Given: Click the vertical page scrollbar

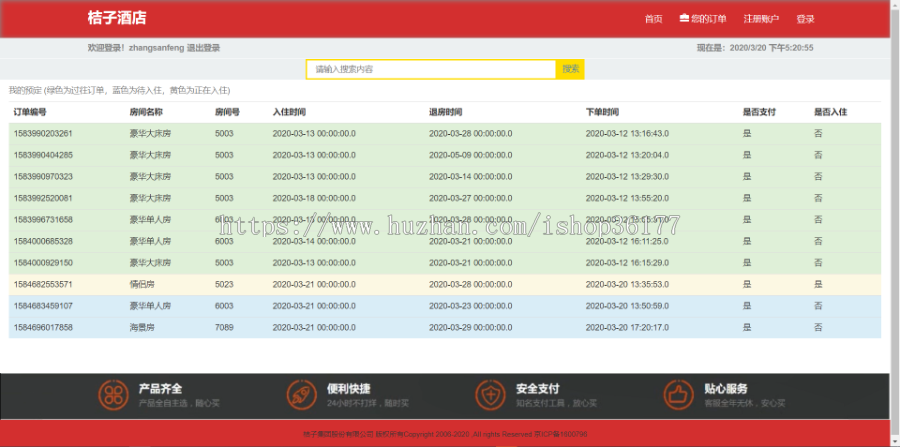Looking at the screenshot, I should coord(895,223).
